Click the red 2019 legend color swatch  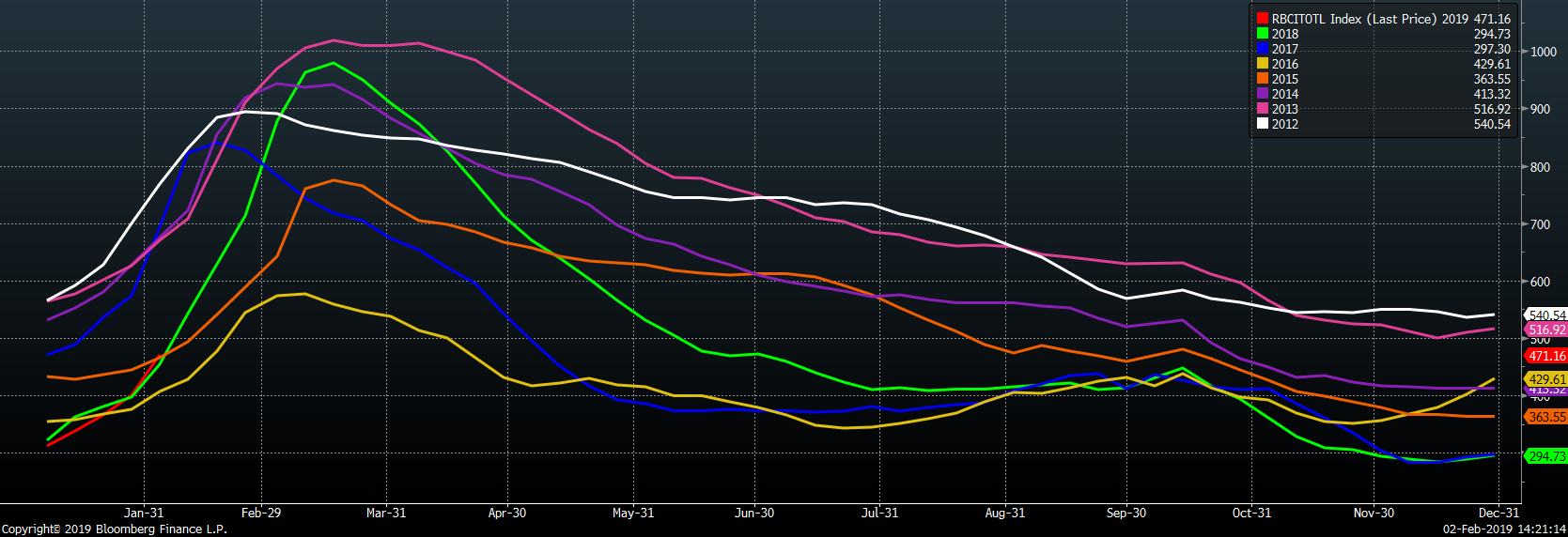click(1263, 19)
